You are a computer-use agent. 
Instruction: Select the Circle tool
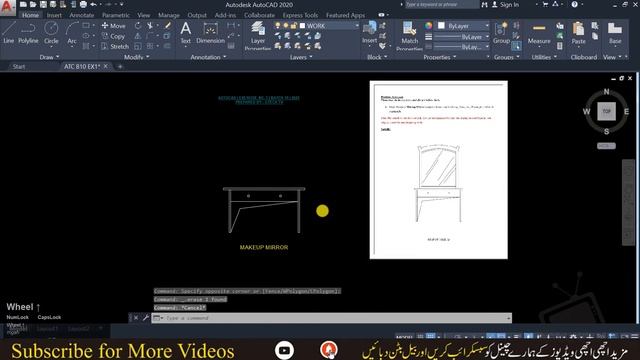pos(51,33)
